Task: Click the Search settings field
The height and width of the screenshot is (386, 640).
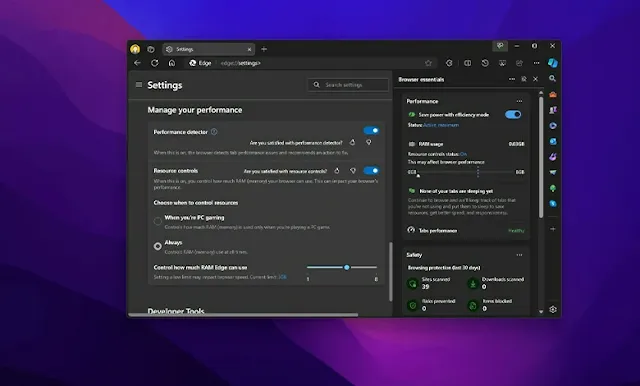Action: tap(348, 85)
